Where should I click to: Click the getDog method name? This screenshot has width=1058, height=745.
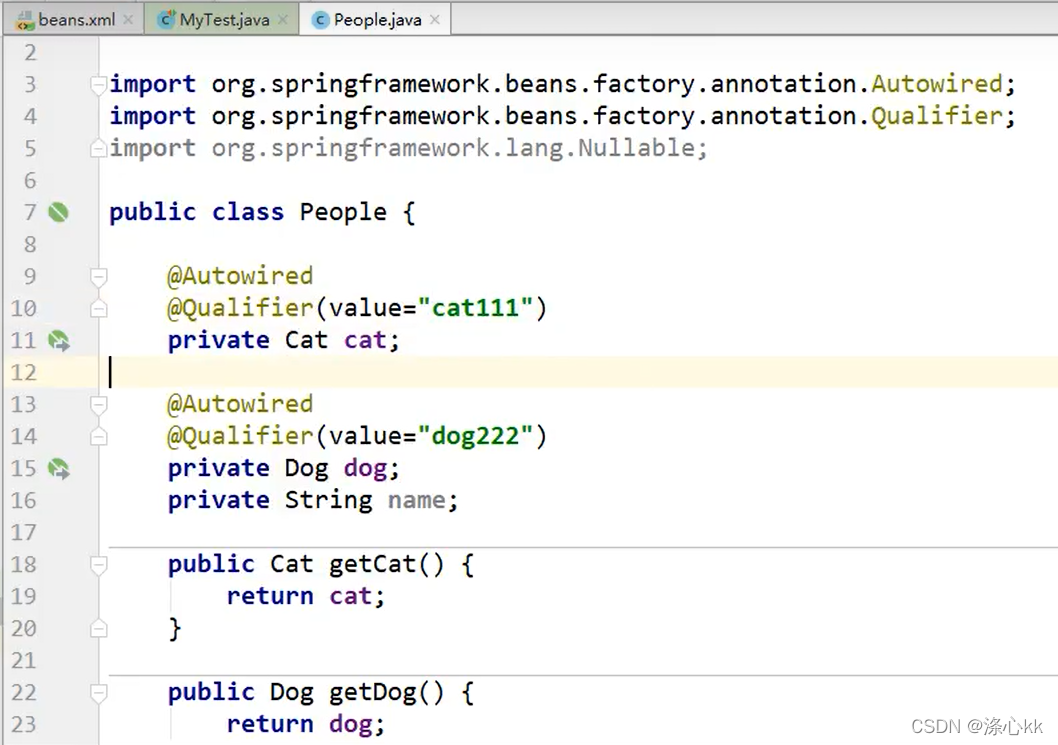(x=372, y=692)
